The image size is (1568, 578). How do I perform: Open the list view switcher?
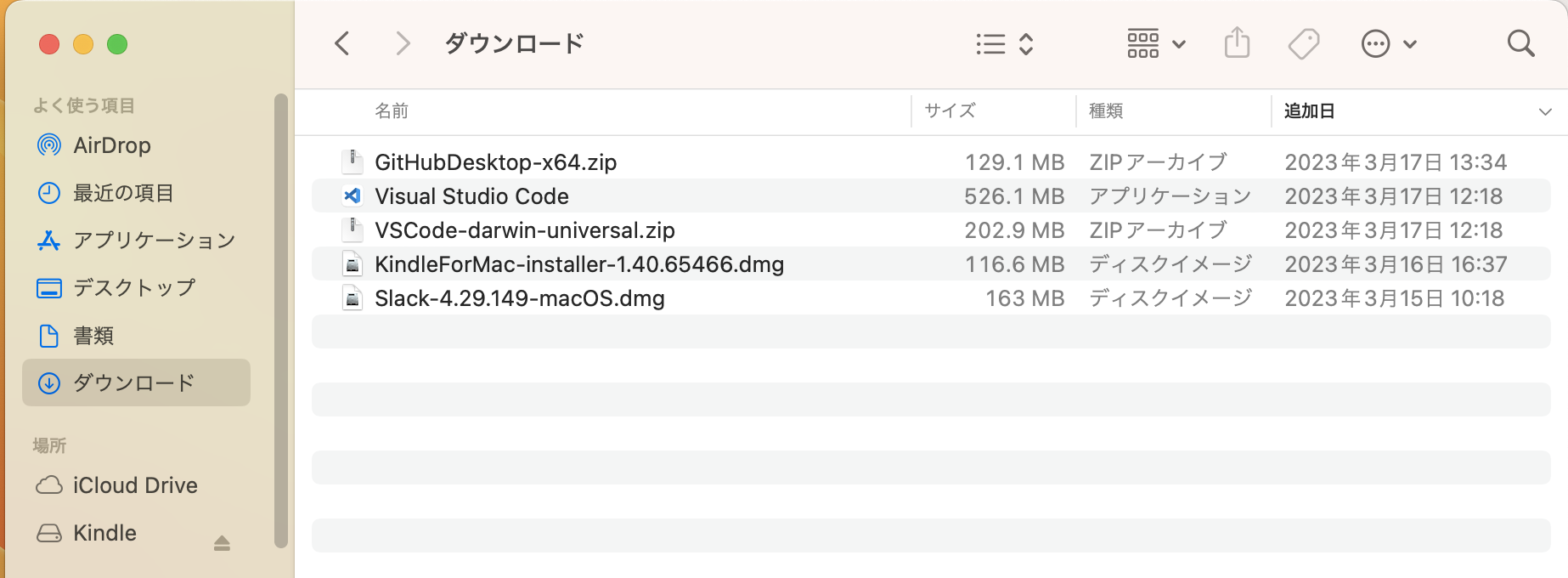1005,43
